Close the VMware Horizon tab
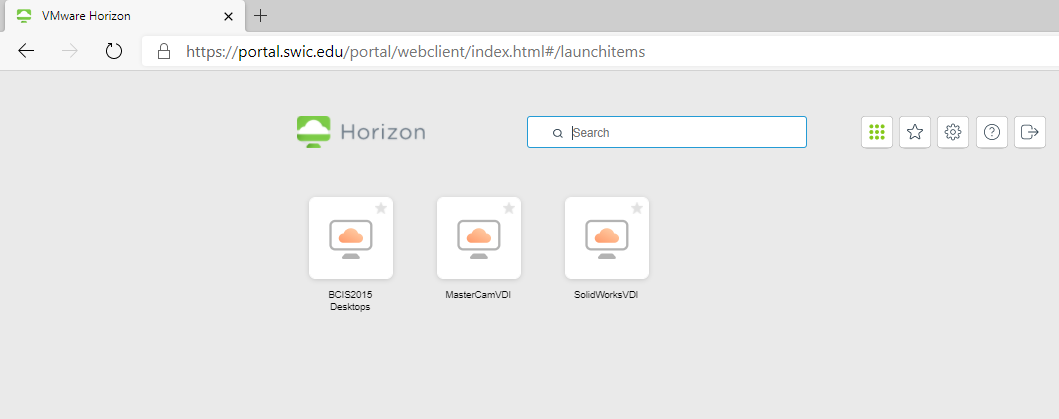This screenshot has width=1059, height=419. point(229,16)
